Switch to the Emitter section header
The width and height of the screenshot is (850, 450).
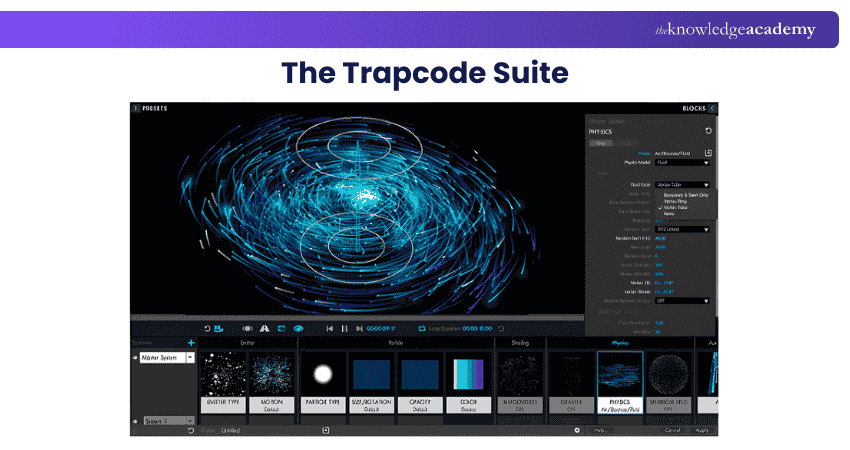point(247,343)
